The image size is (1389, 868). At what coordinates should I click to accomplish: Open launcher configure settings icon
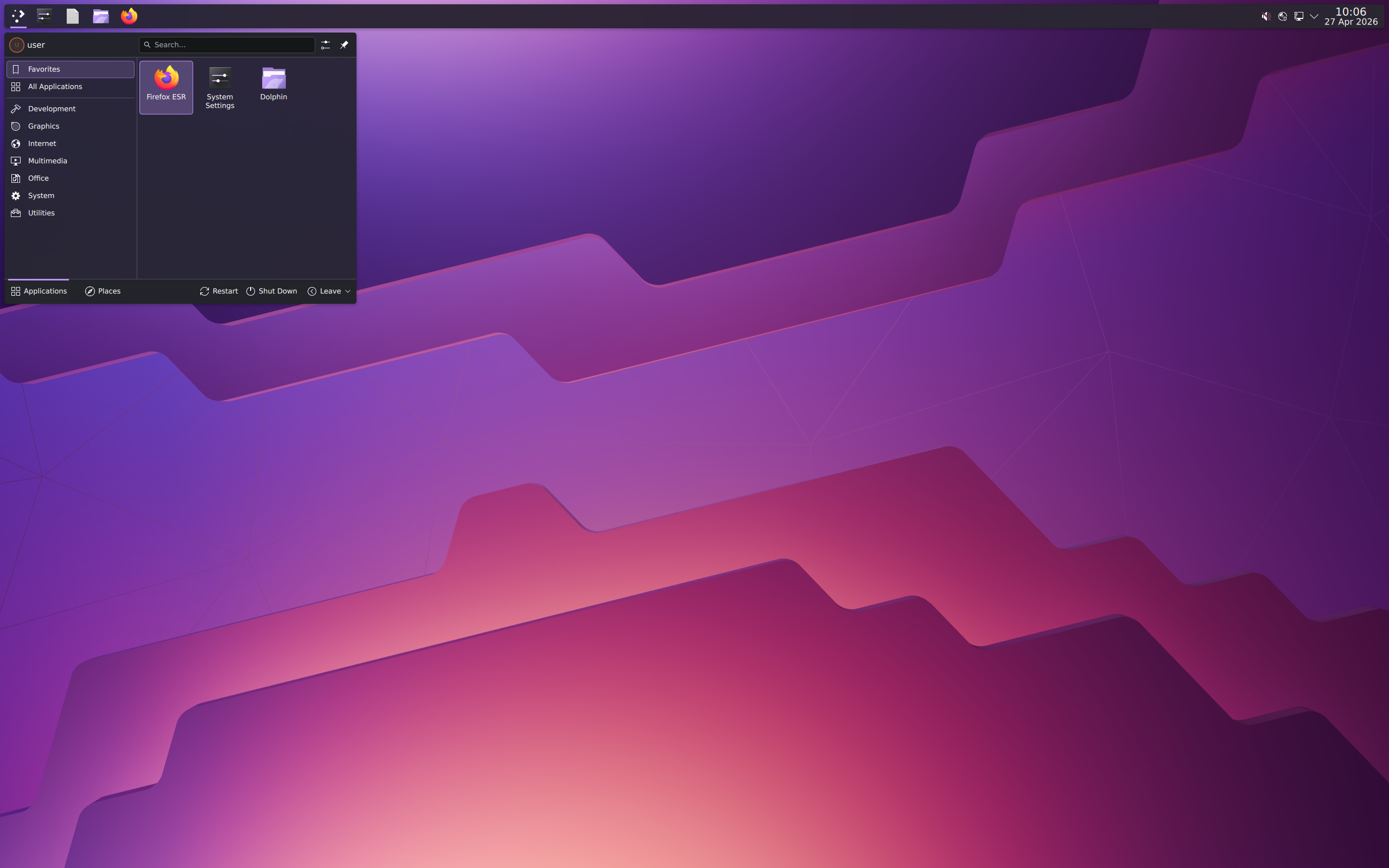[326, 45]
